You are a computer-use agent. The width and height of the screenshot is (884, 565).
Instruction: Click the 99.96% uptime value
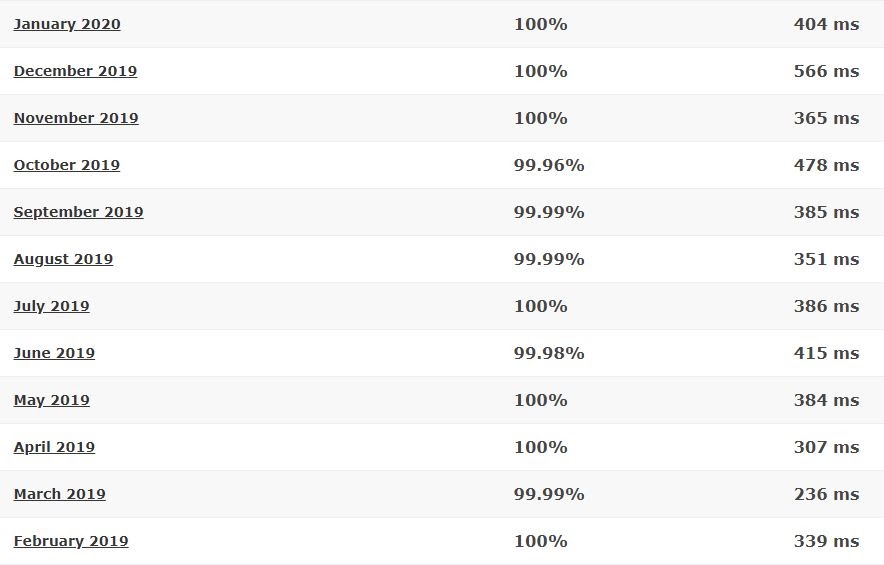coord(549,165)
